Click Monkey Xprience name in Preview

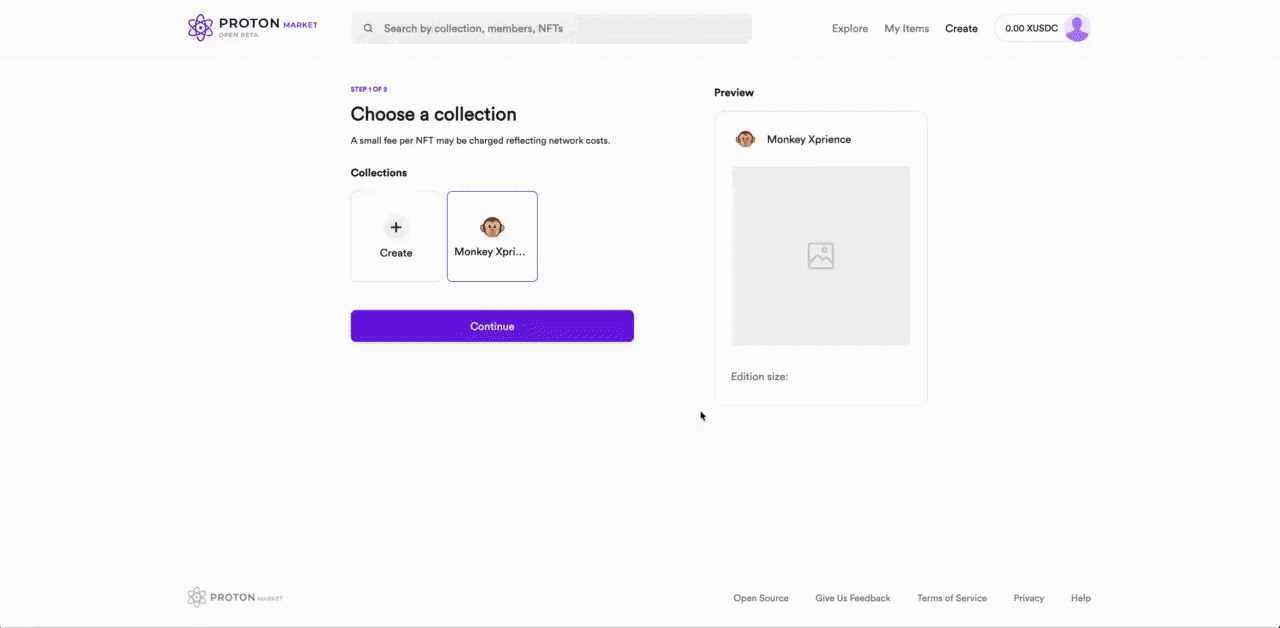(x=809, y=139)
